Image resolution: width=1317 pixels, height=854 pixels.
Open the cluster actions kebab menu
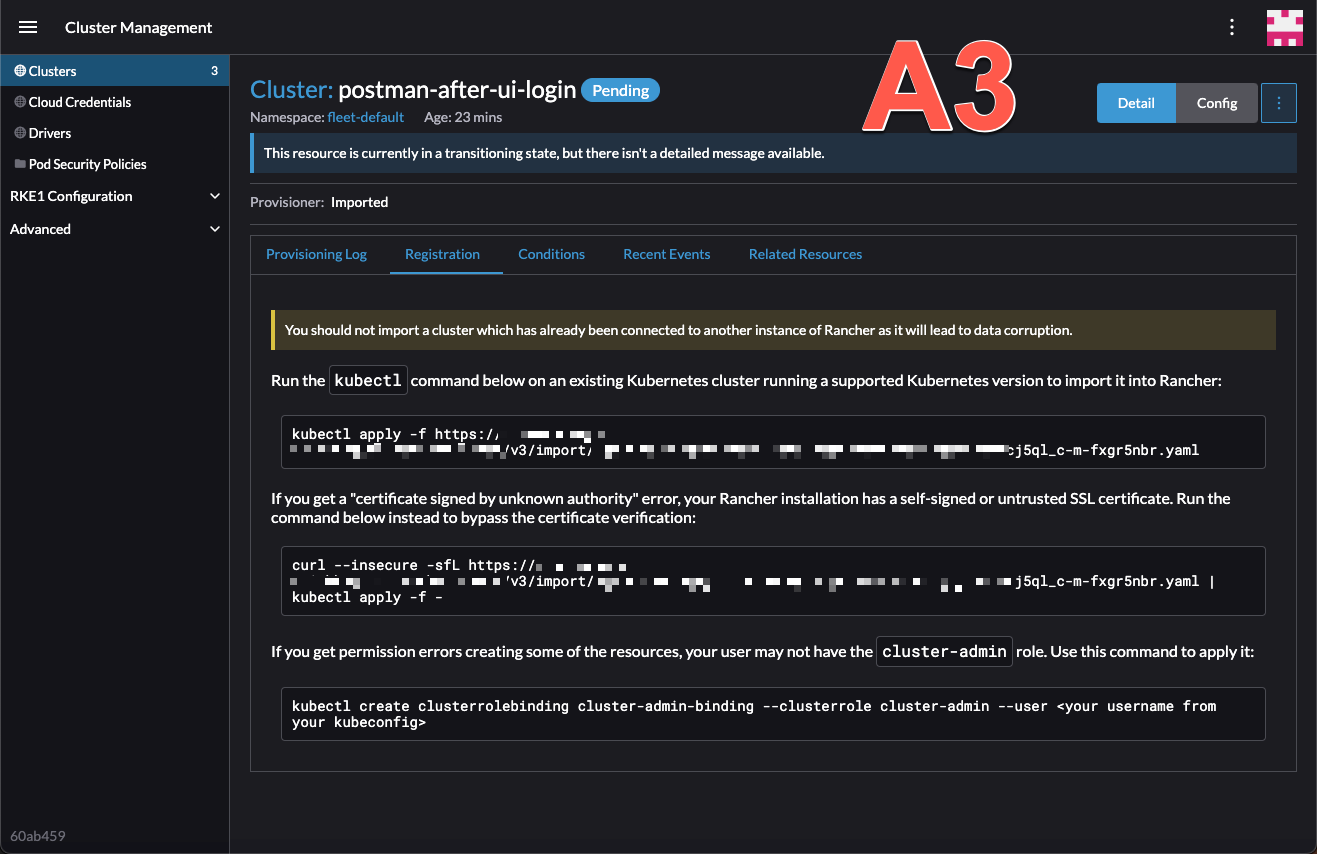tap(1278, 102)
